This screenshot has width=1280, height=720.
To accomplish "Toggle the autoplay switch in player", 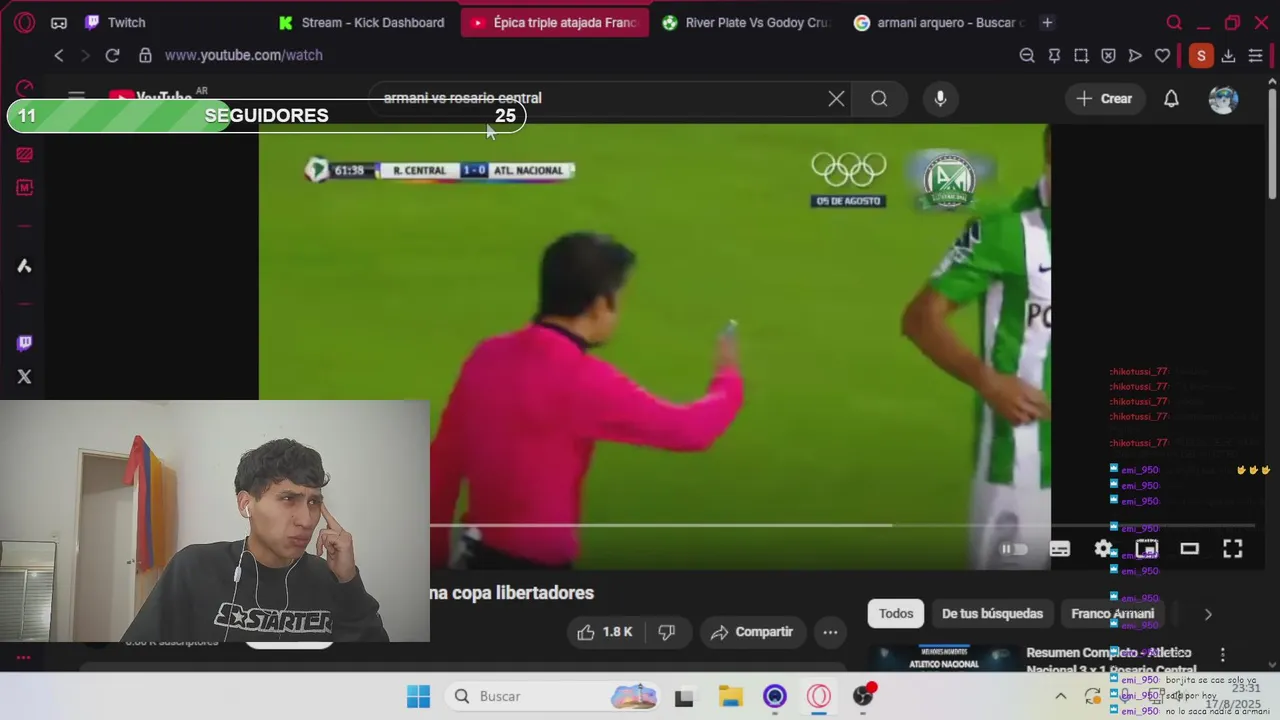I will pos(1013,548).
